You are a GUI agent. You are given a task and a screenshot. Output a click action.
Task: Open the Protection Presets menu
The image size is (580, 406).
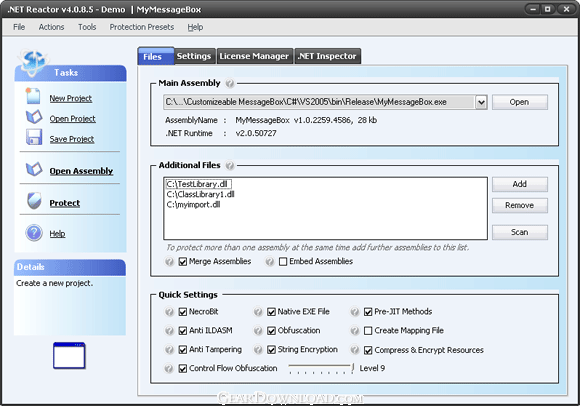142,27
